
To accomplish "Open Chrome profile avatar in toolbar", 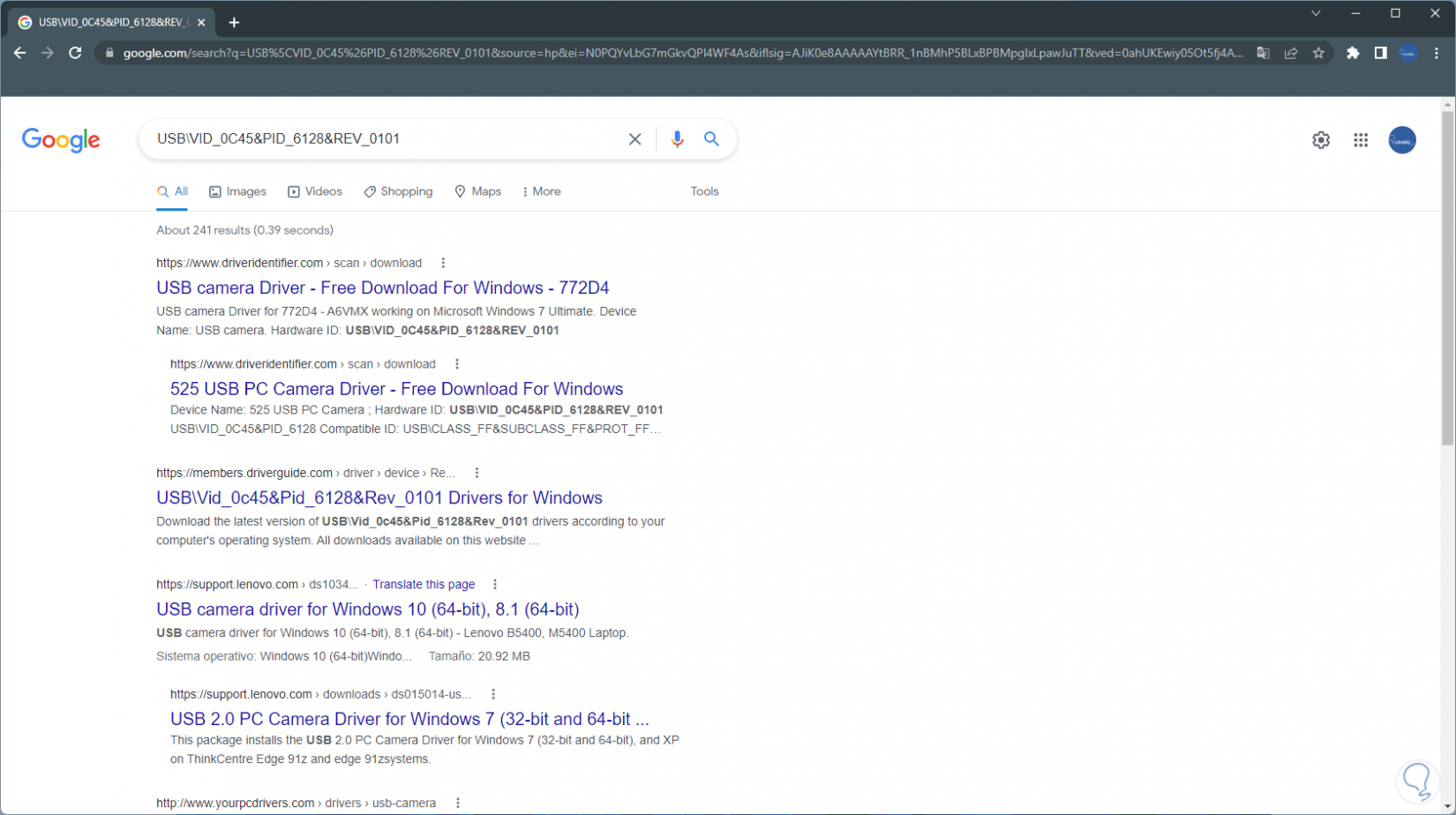I will coord(1408,53).
